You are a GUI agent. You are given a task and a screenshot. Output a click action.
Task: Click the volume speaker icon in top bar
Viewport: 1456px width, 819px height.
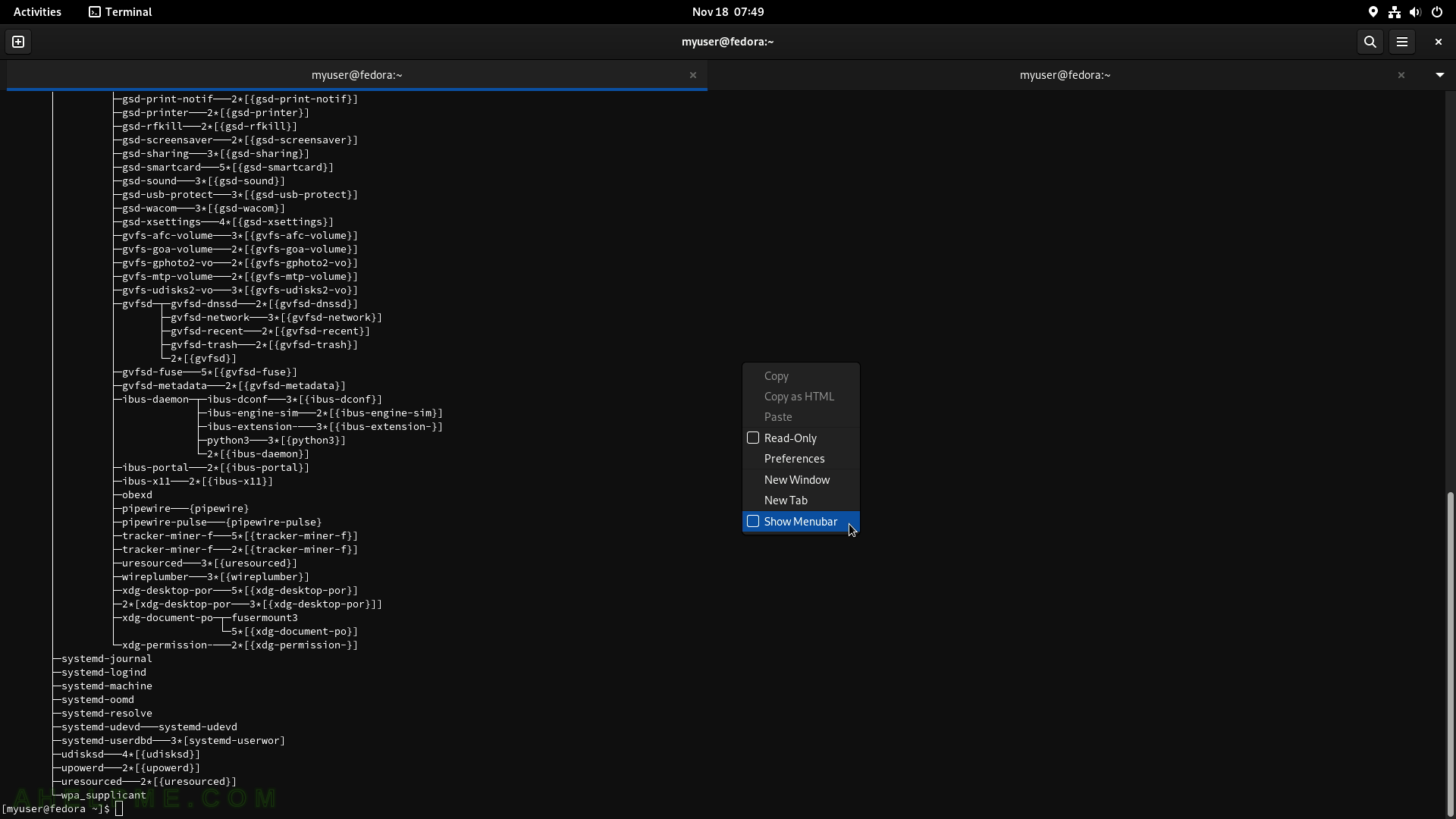click(1415, 12)
